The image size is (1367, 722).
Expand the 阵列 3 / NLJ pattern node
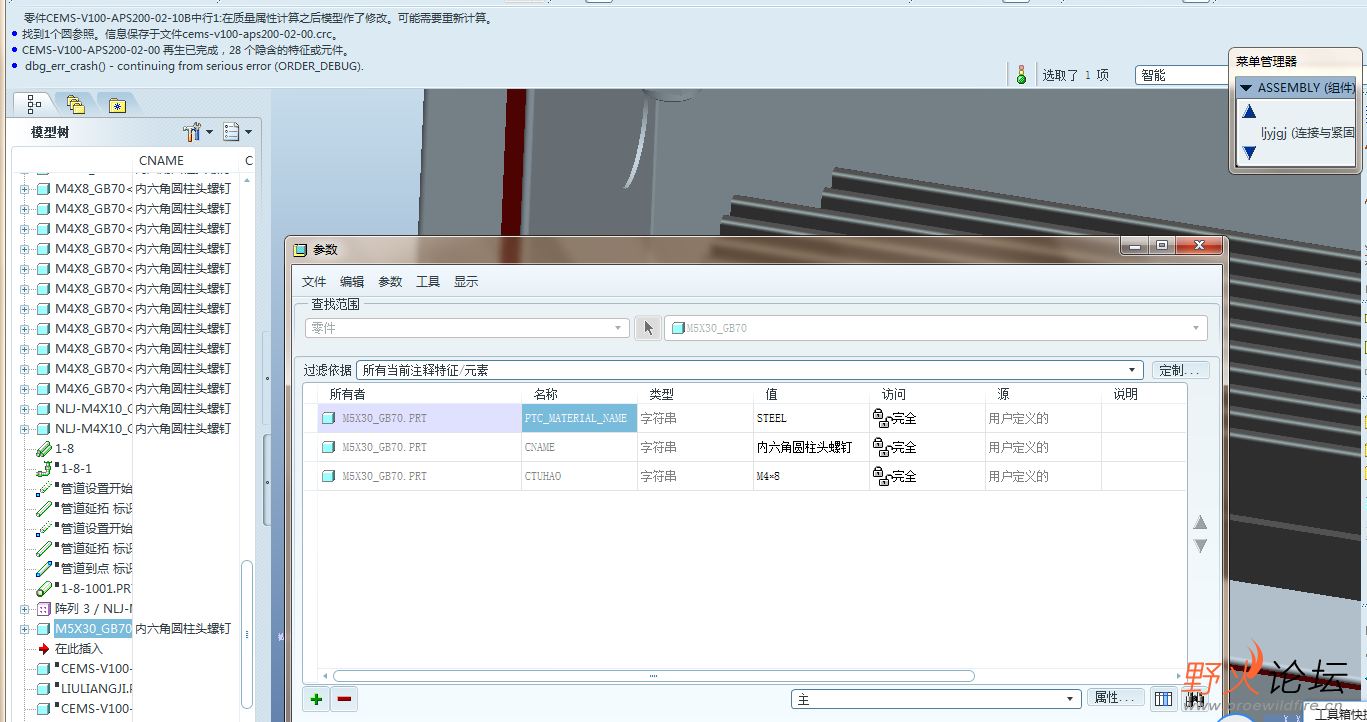click(x=24, y=608)
